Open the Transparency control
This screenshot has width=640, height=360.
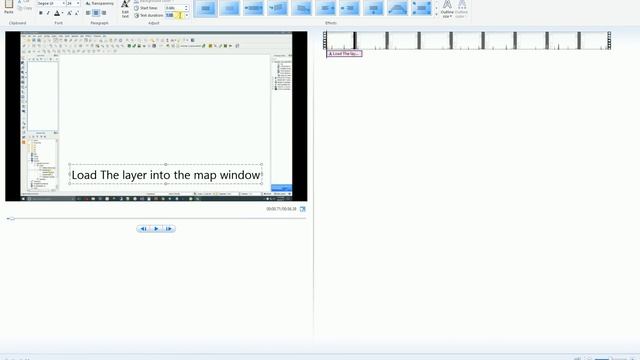pyautogui.click(x=100, y=3)
